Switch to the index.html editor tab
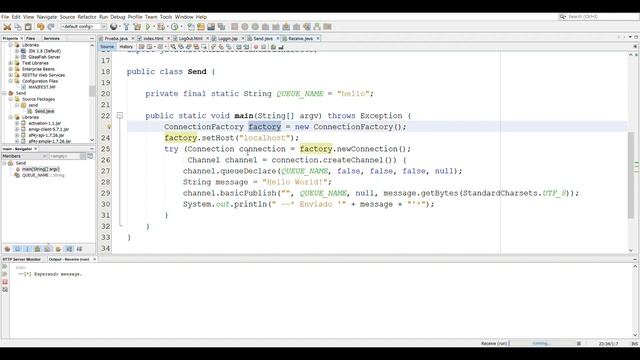The width and height of the screenshot is (640, 360). point(153,38)
